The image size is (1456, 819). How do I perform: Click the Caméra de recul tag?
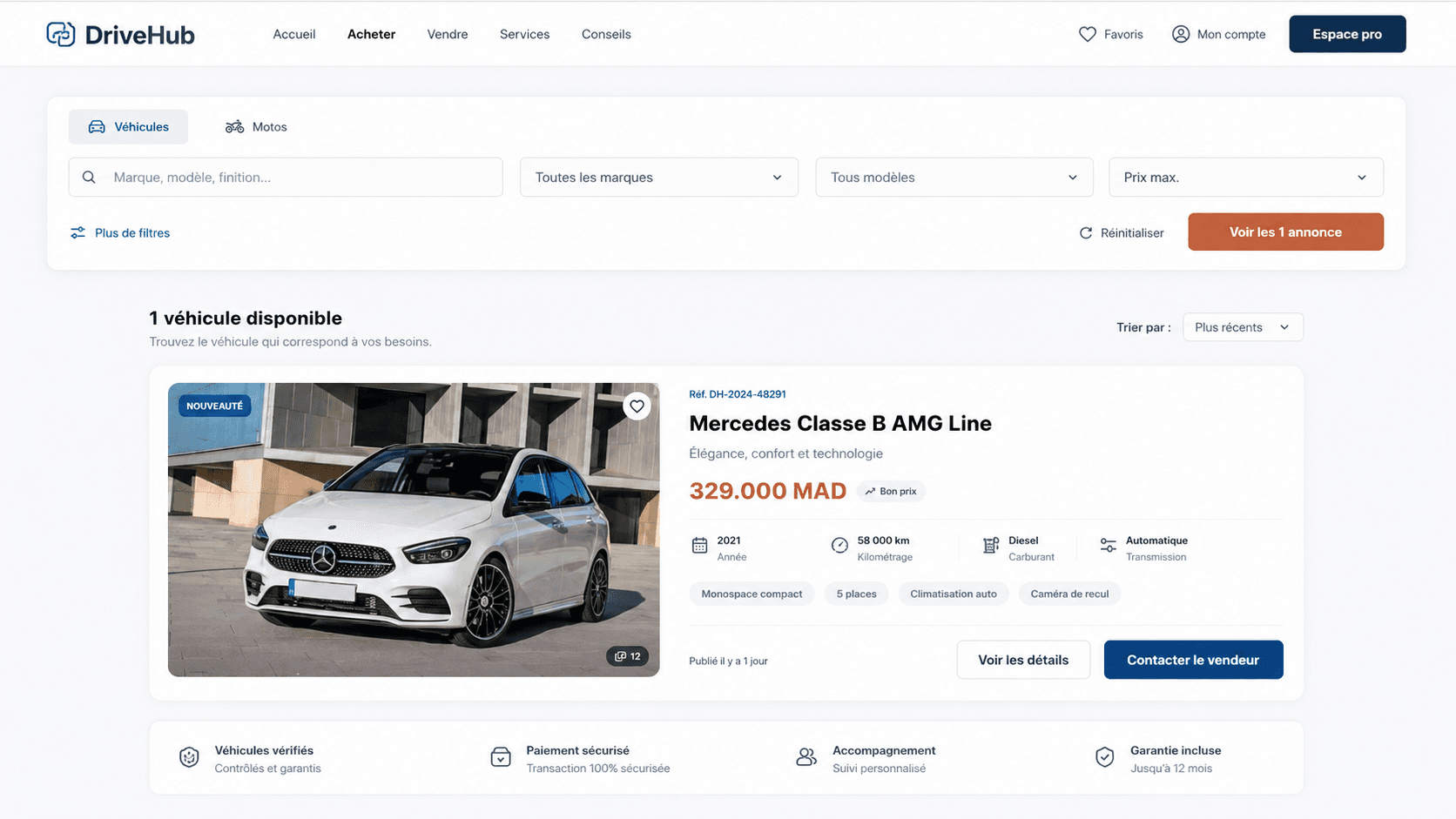click(1069, 594)
